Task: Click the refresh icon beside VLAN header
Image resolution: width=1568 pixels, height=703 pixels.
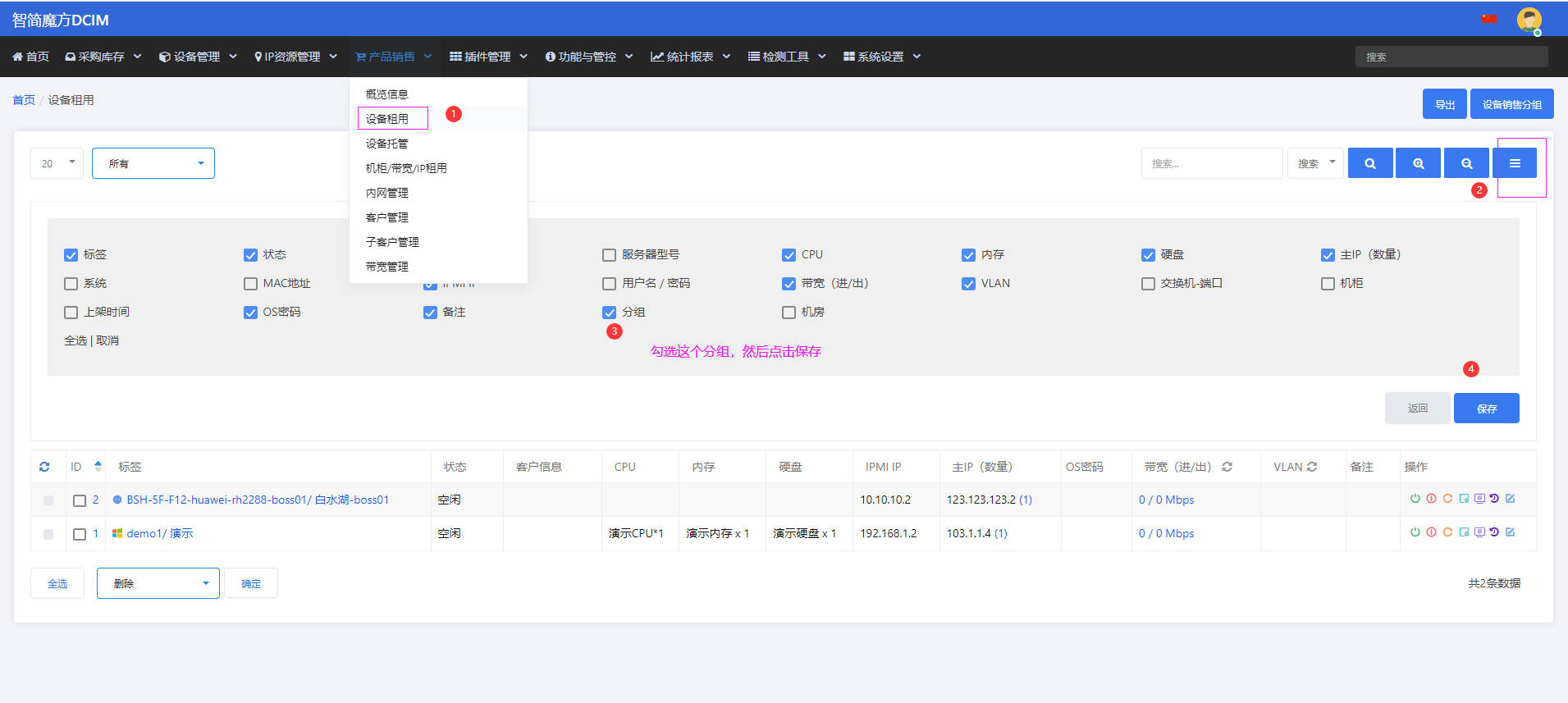Action: [1312, 467]
